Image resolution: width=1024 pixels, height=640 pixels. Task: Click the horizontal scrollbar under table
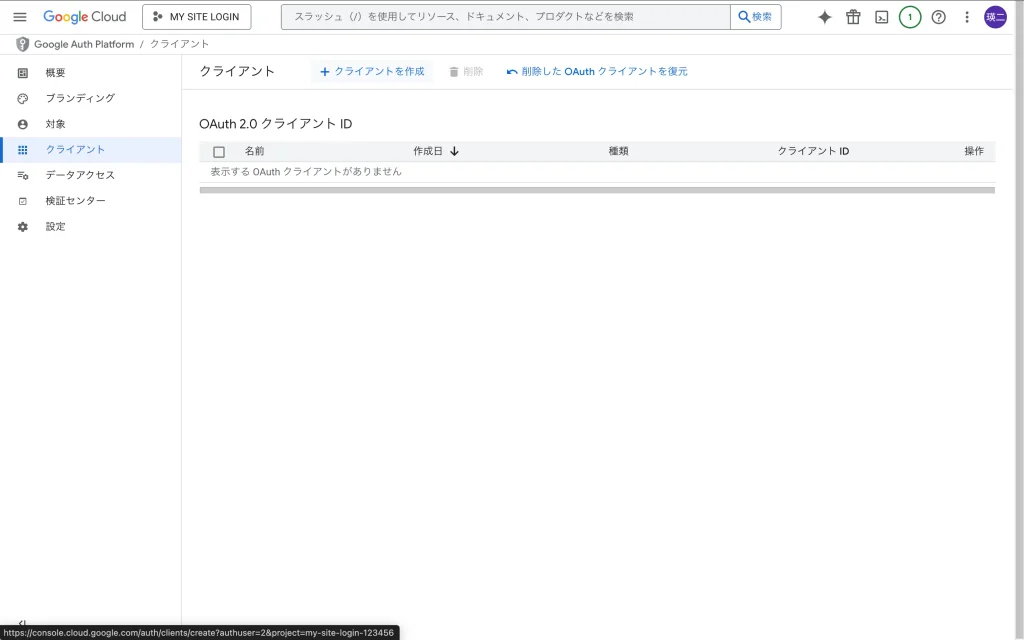(x=596, y=190)
